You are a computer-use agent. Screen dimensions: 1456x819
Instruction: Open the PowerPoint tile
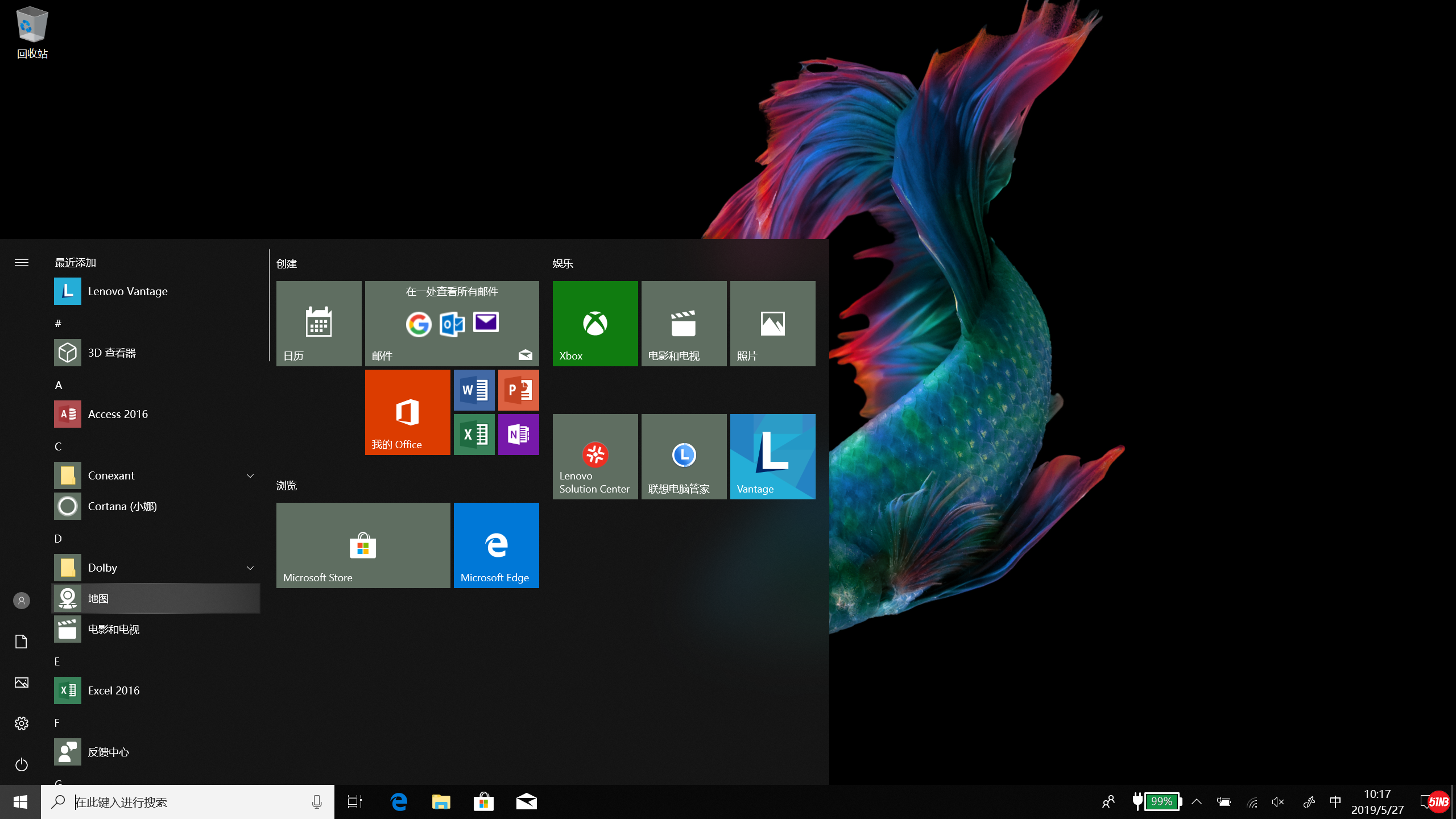(518, 390)
